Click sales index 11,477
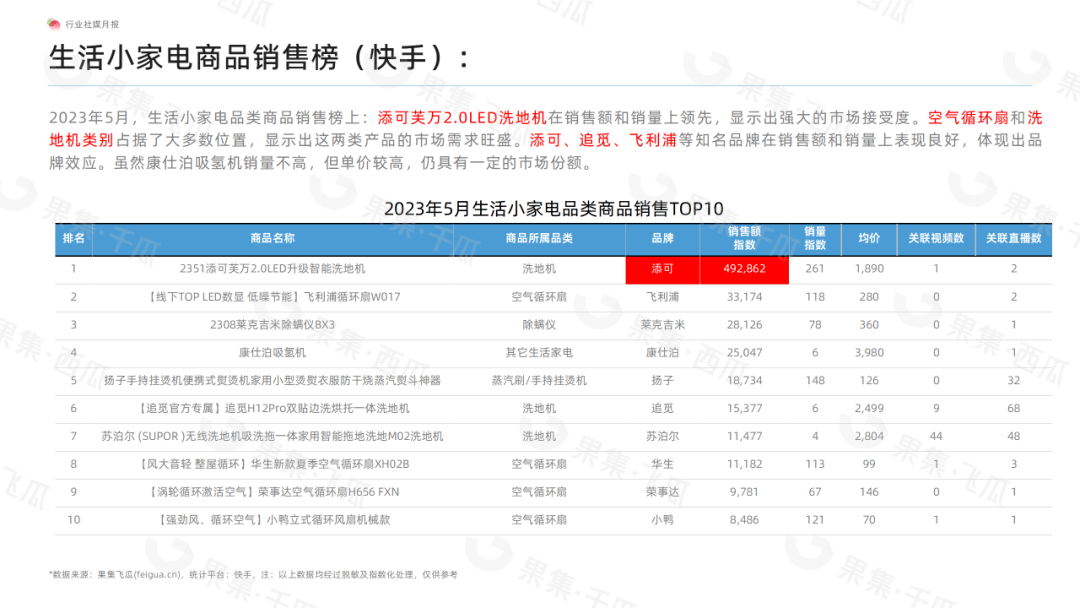The height and width of the screenshot is (608, 1080). pos(744,436)
